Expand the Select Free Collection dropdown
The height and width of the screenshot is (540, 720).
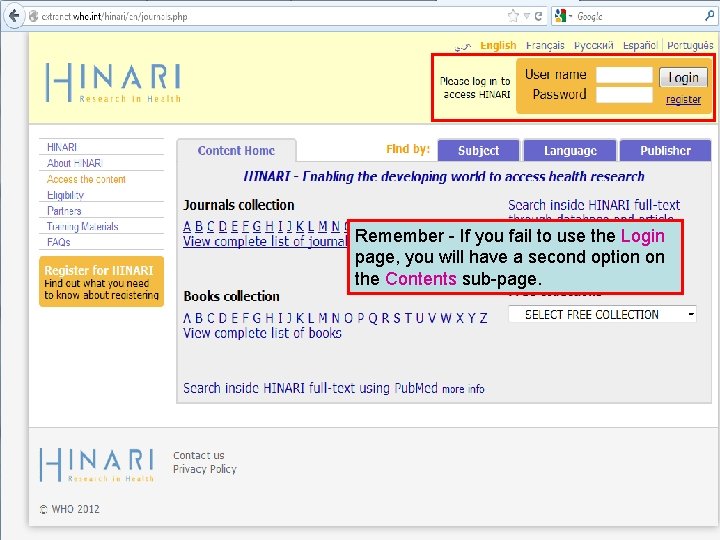(x=602, y=314)
